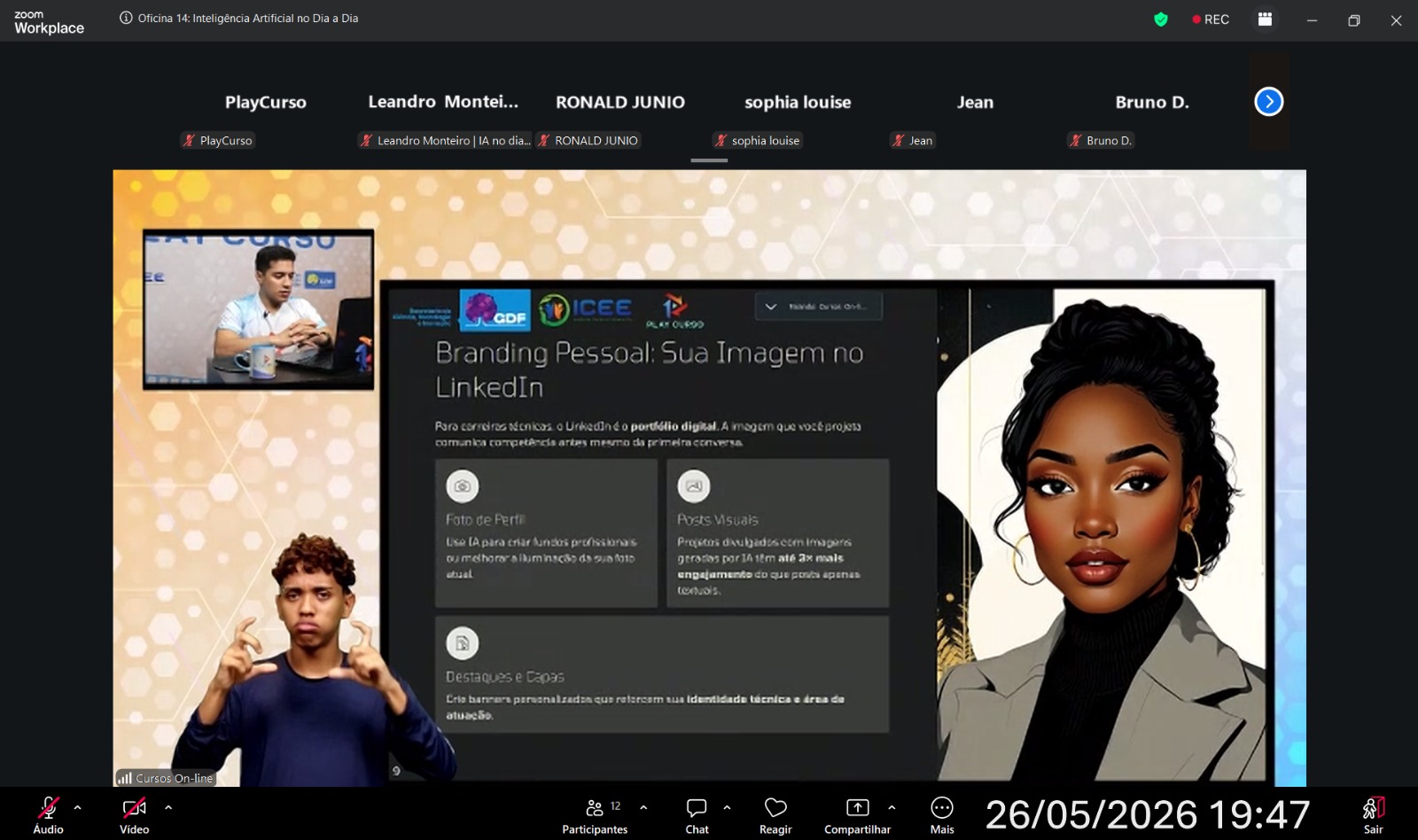Open dropdown at top of shared slide
This screenshot has height=840, width=1418.
coord(818,307)
